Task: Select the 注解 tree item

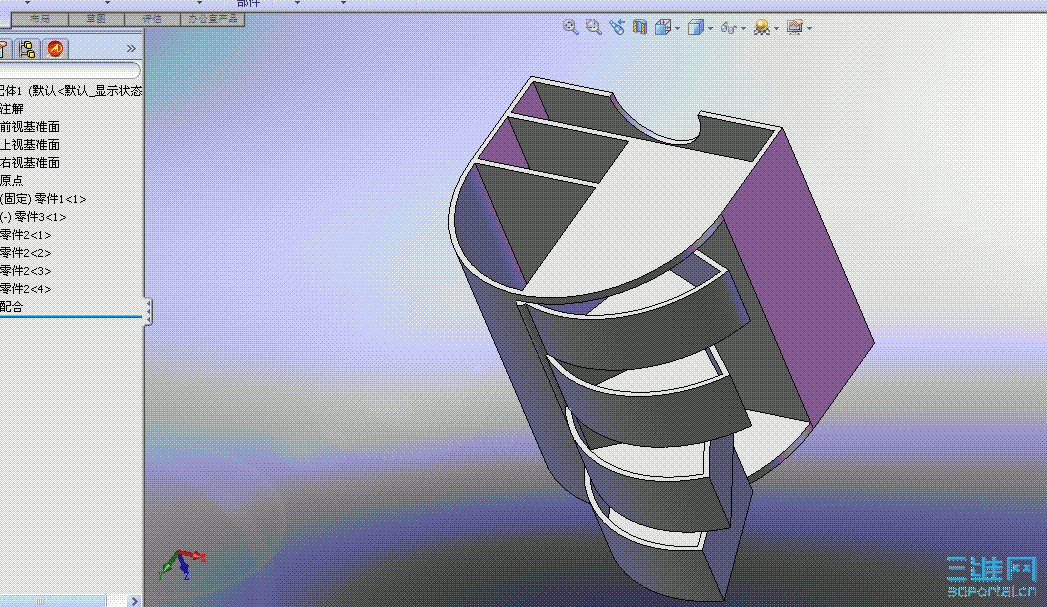Action: tap(12, 109)
